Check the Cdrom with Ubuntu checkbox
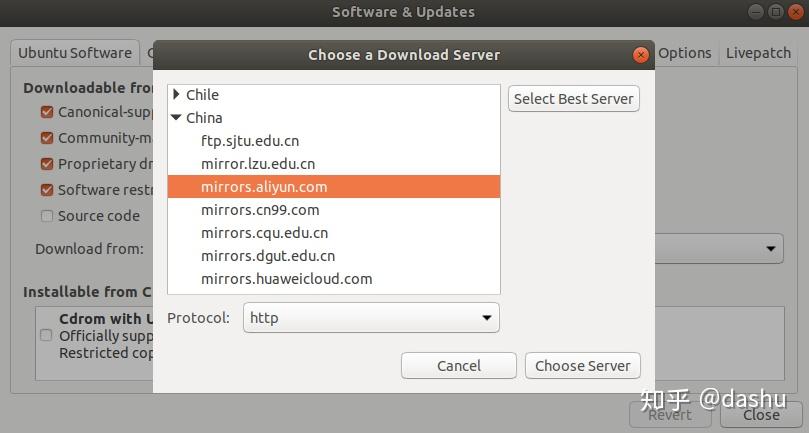 46,336
